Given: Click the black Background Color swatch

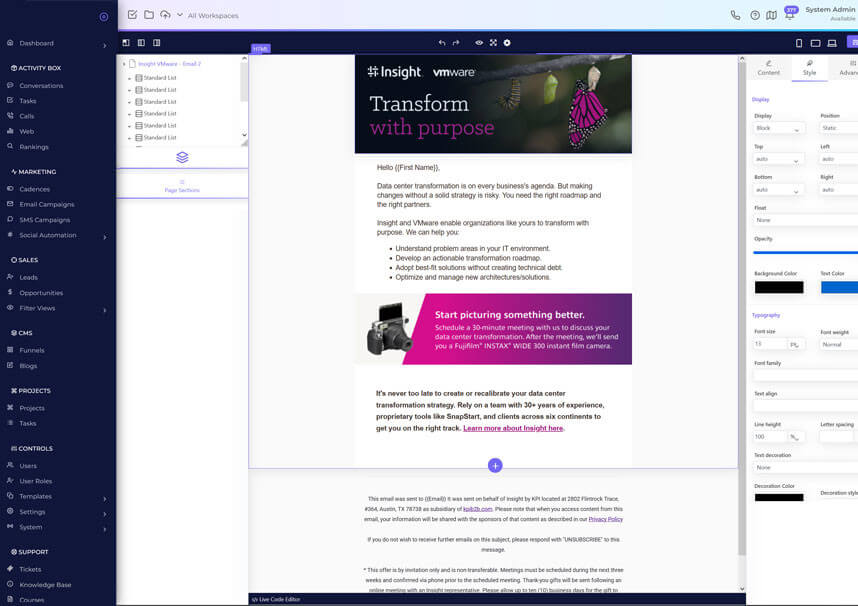Looking at the screenshot, I should pos(778,288).
